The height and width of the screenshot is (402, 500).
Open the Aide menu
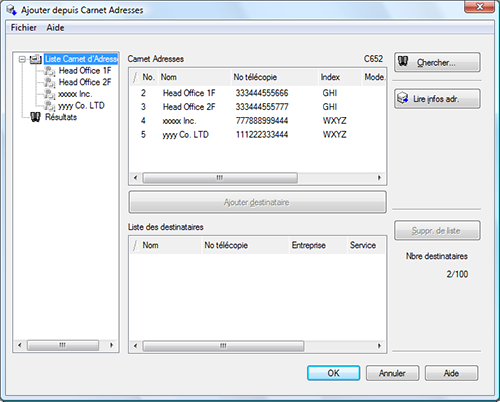click(55, 28)
